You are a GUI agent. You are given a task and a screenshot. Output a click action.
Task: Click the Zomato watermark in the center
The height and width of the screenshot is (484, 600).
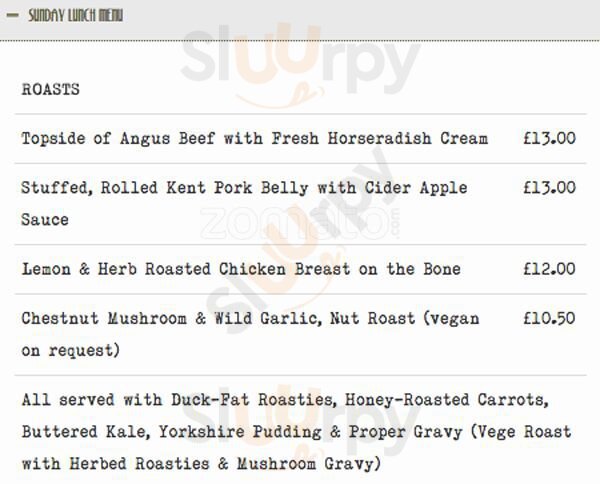(x=300, y=222)
